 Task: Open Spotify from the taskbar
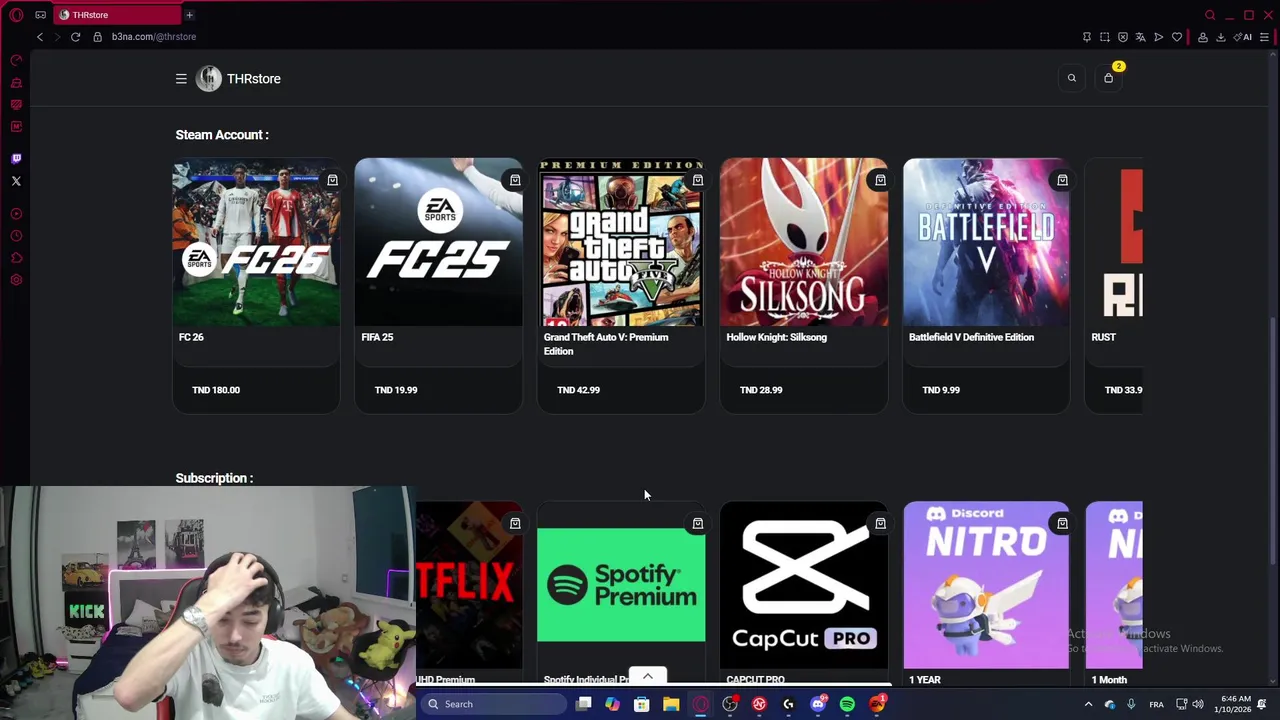click(847, 704)
